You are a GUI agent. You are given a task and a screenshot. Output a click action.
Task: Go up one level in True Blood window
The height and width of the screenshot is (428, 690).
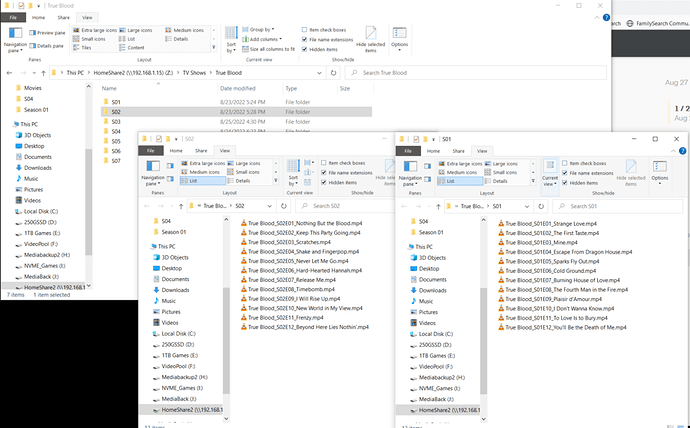click(x=43, y=73)
